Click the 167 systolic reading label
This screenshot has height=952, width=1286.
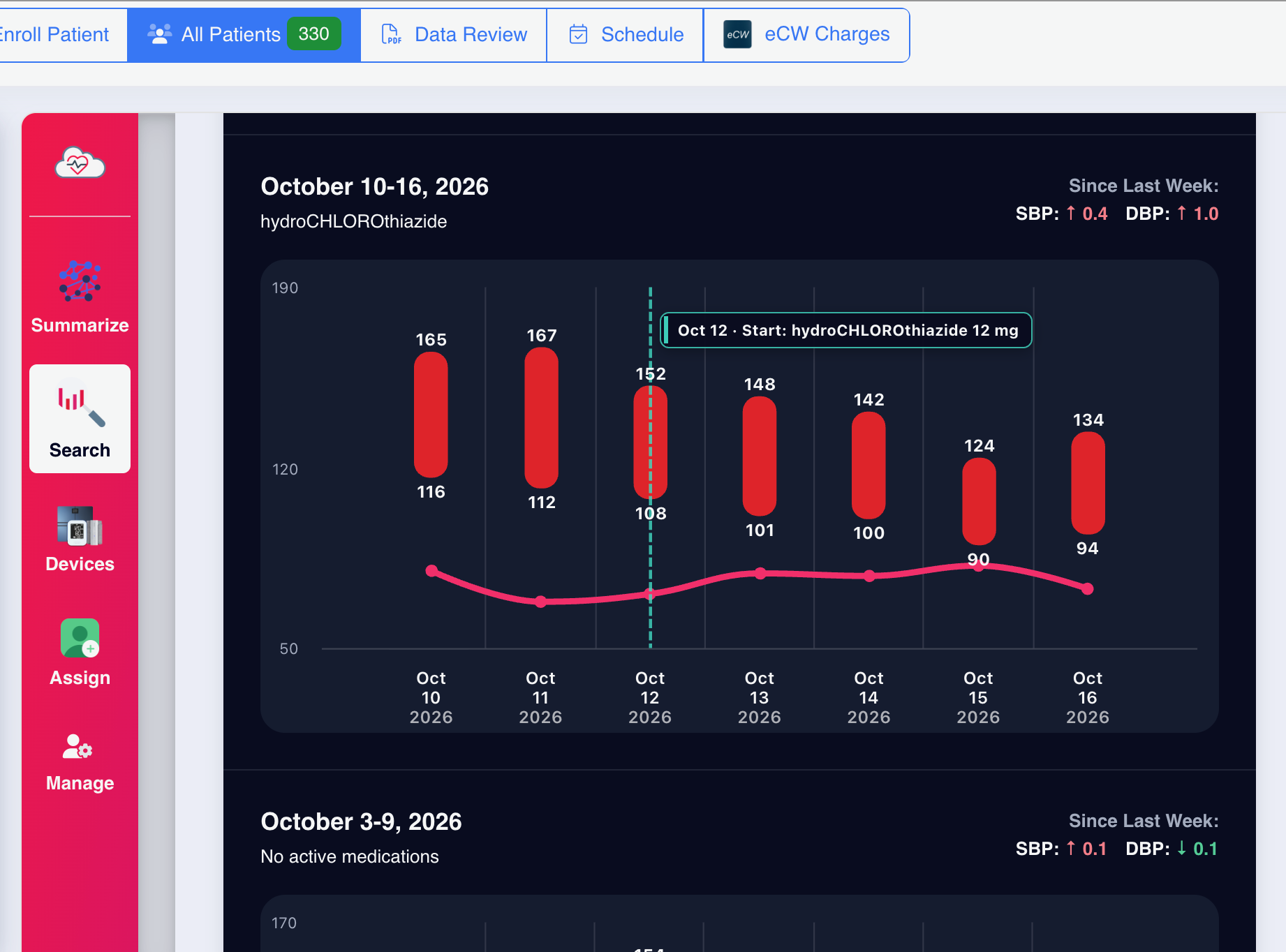pos(542,336)
